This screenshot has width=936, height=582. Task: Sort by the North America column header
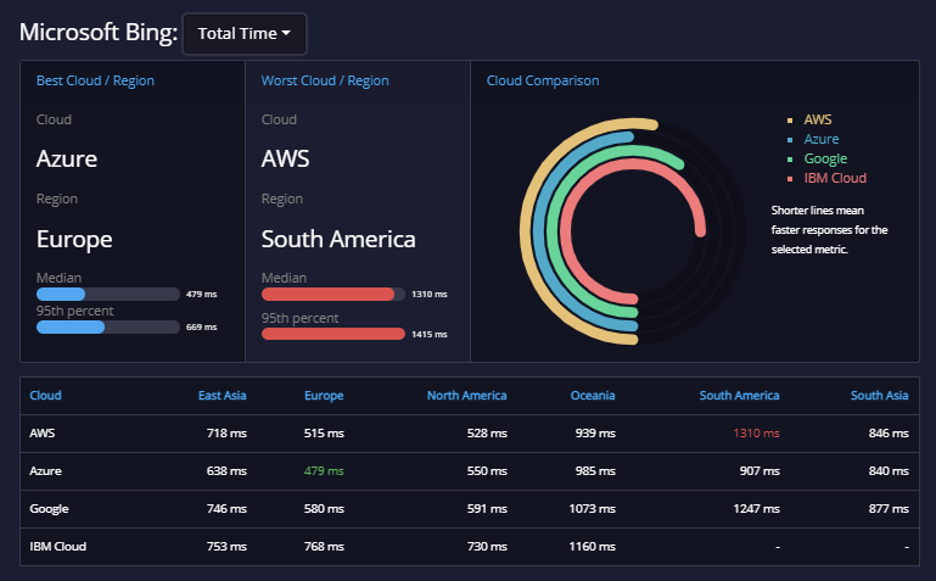[x=467, y=395]
